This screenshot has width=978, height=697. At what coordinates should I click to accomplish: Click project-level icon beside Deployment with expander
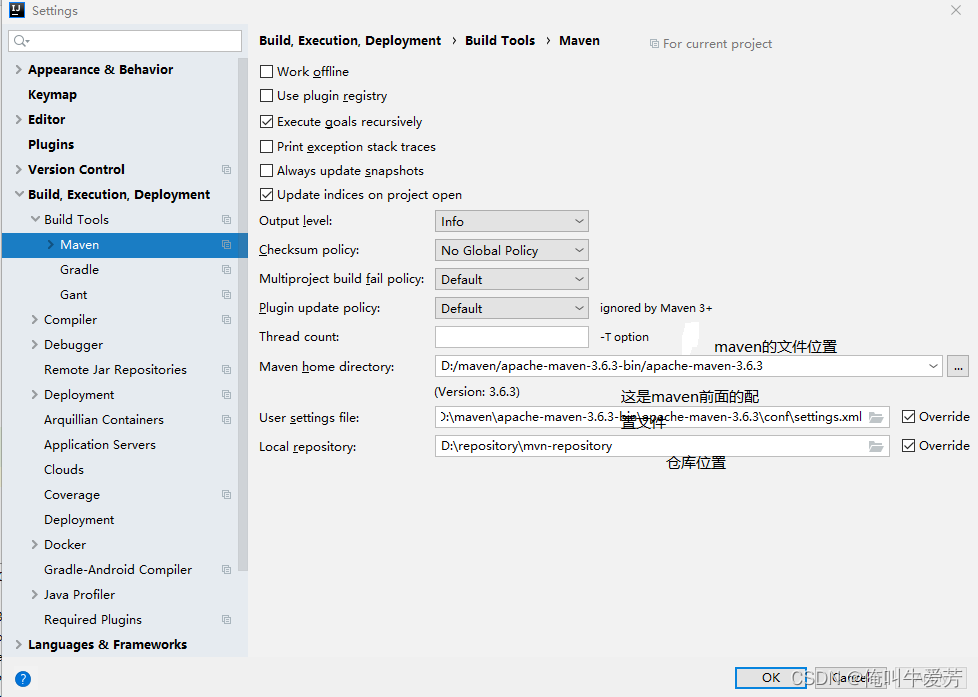pos(226,394)
